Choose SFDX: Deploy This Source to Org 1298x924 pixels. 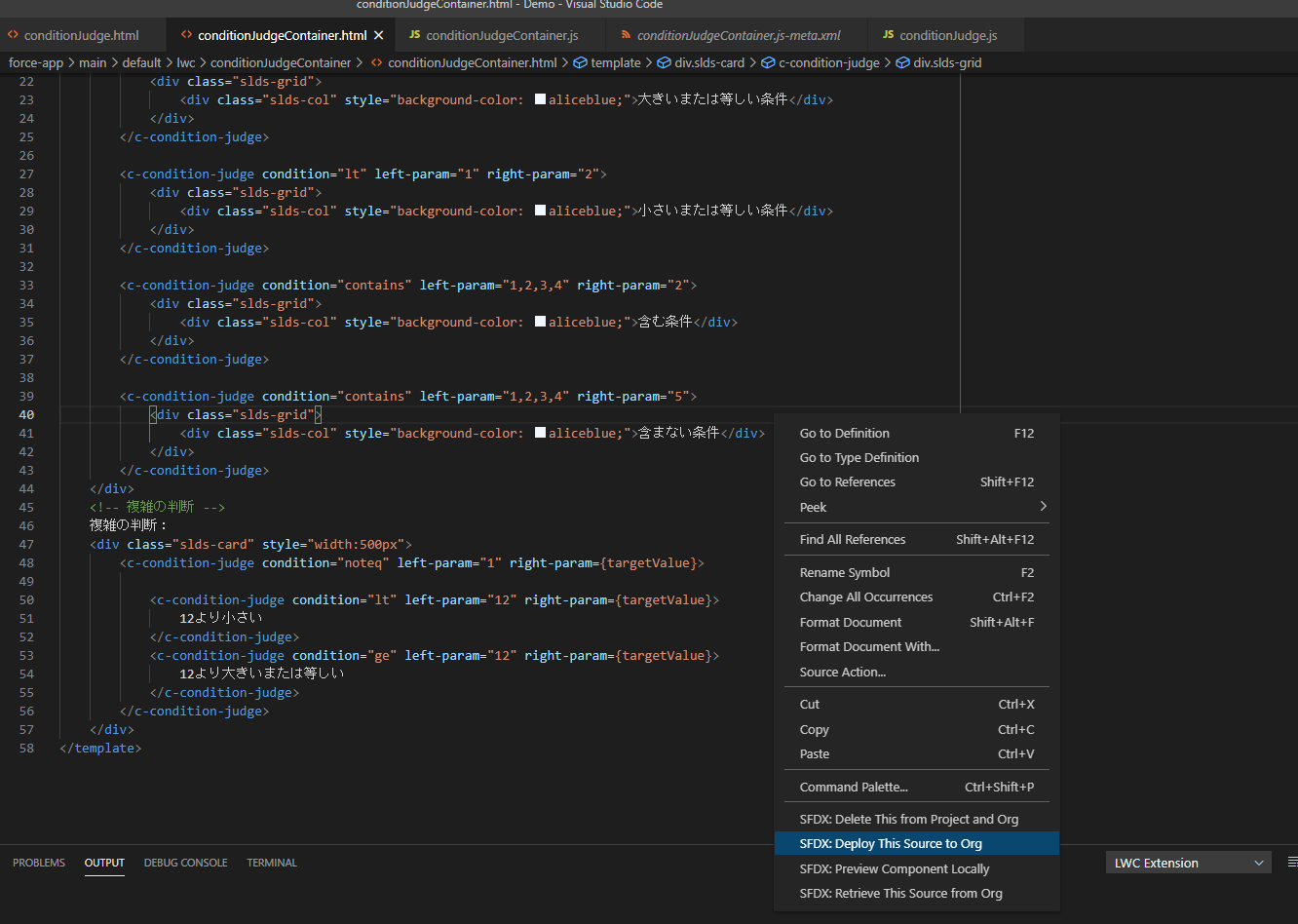[x=917, y=843]
